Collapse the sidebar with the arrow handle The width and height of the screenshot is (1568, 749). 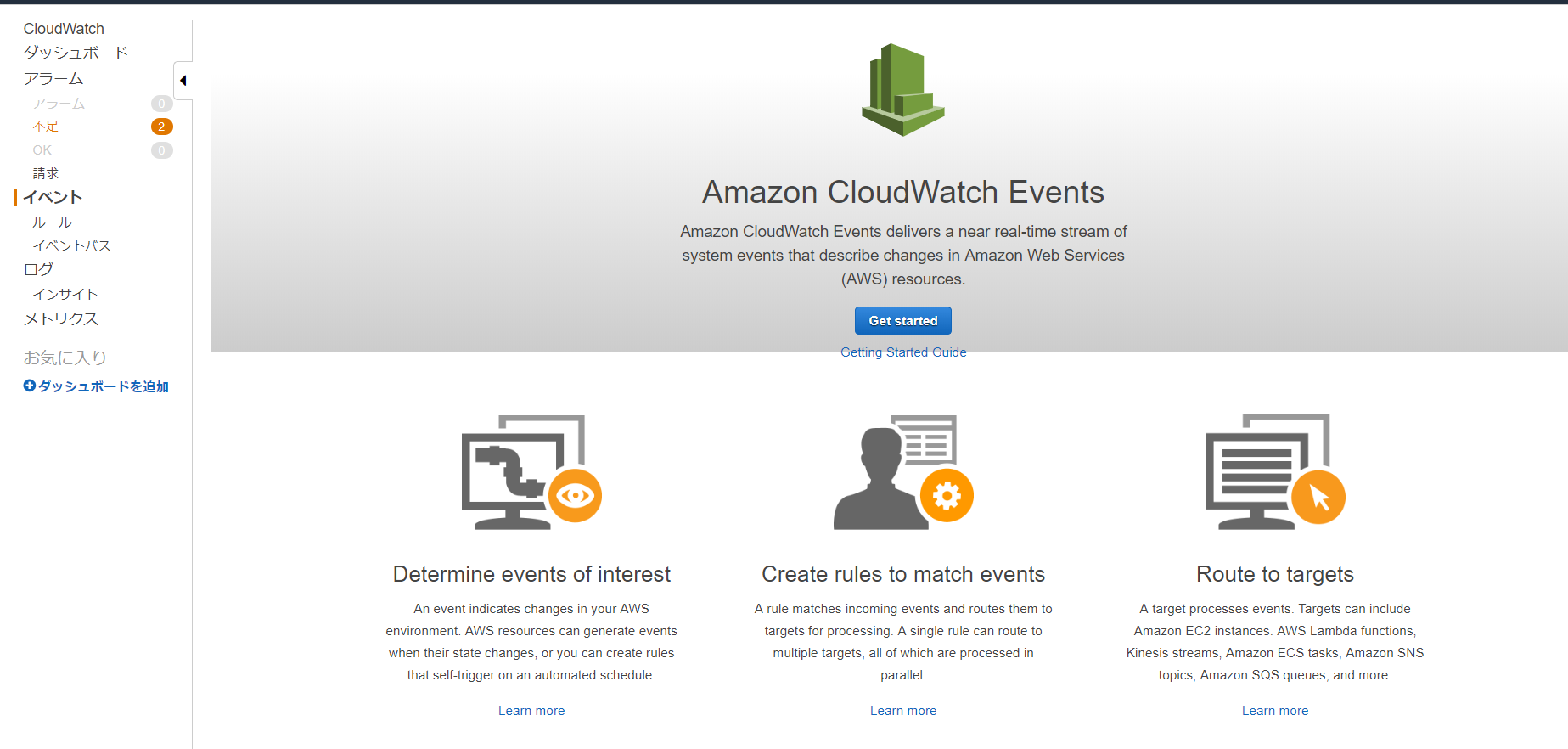click(x=183, y=81)
